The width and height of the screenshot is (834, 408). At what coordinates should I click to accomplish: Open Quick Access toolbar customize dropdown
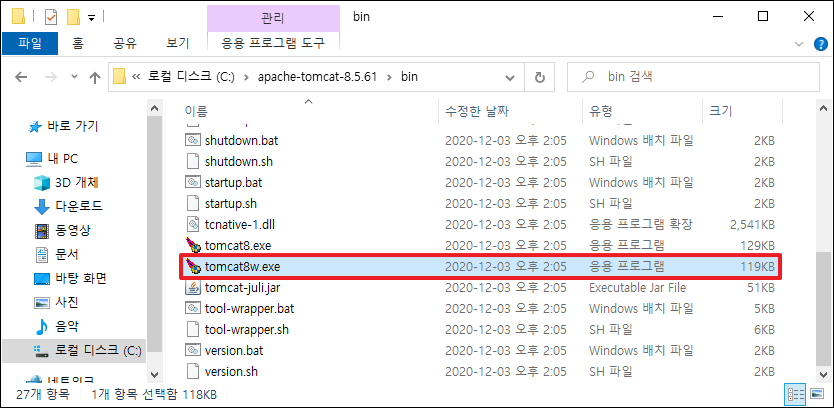tap(91, 18)
